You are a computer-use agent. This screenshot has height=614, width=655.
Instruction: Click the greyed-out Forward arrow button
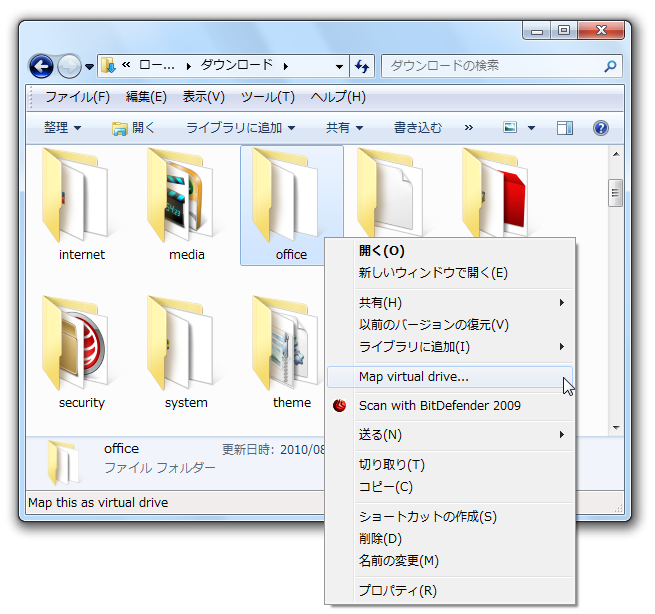click(x=69, y=66)
